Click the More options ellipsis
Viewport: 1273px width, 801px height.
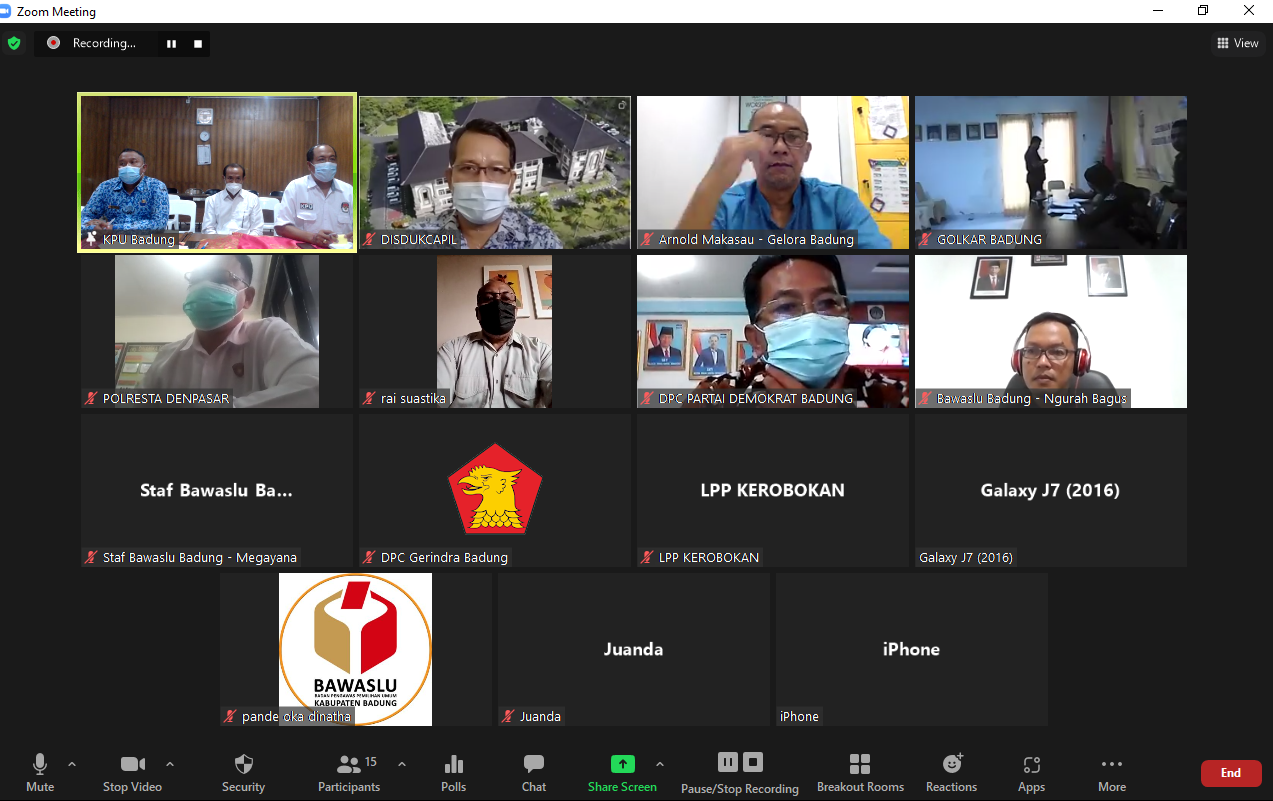coord(1111,773)
